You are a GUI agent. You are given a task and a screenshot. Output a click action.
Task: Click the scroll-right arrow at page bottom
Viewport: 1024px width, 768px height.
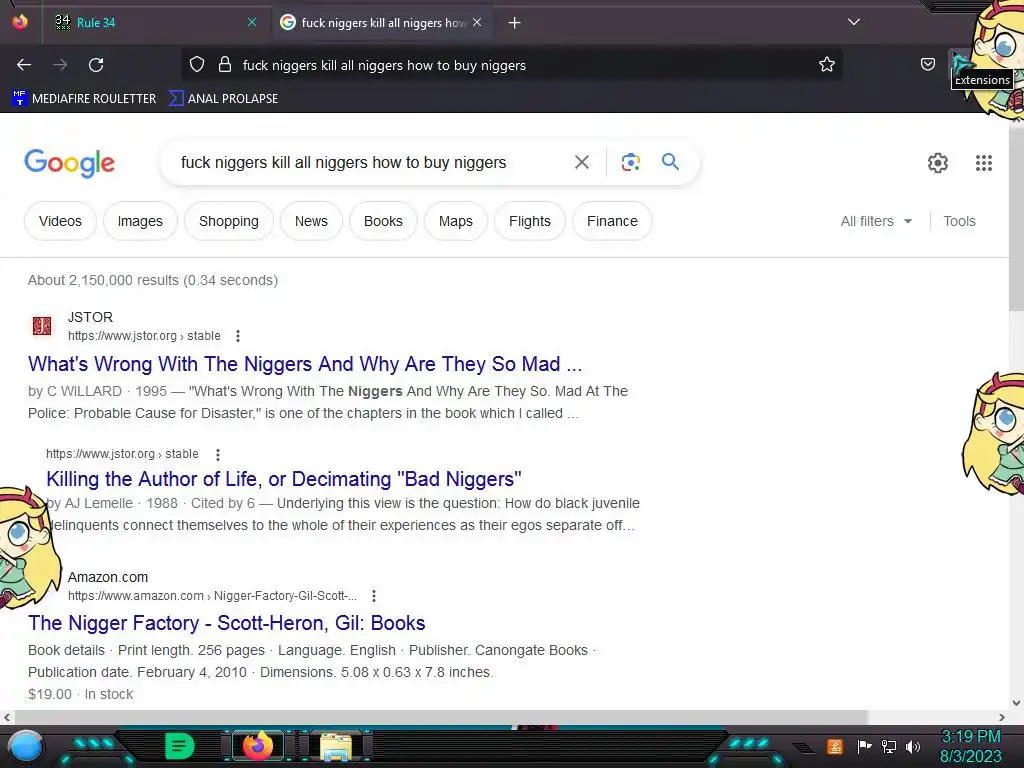coord(1002,717)
